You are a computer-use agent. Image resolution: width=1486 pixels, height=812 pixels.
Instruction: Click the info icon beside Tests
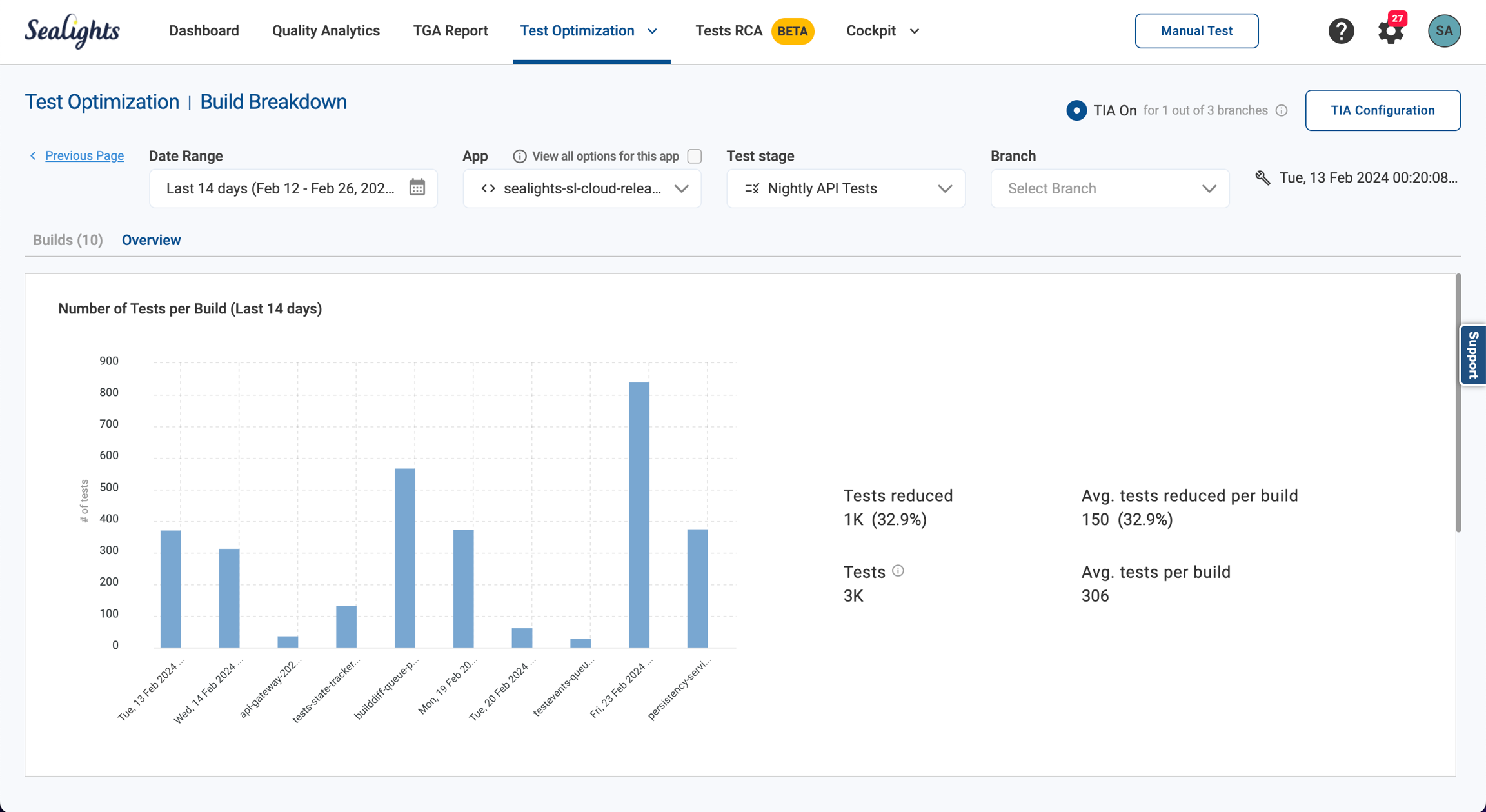898,571
